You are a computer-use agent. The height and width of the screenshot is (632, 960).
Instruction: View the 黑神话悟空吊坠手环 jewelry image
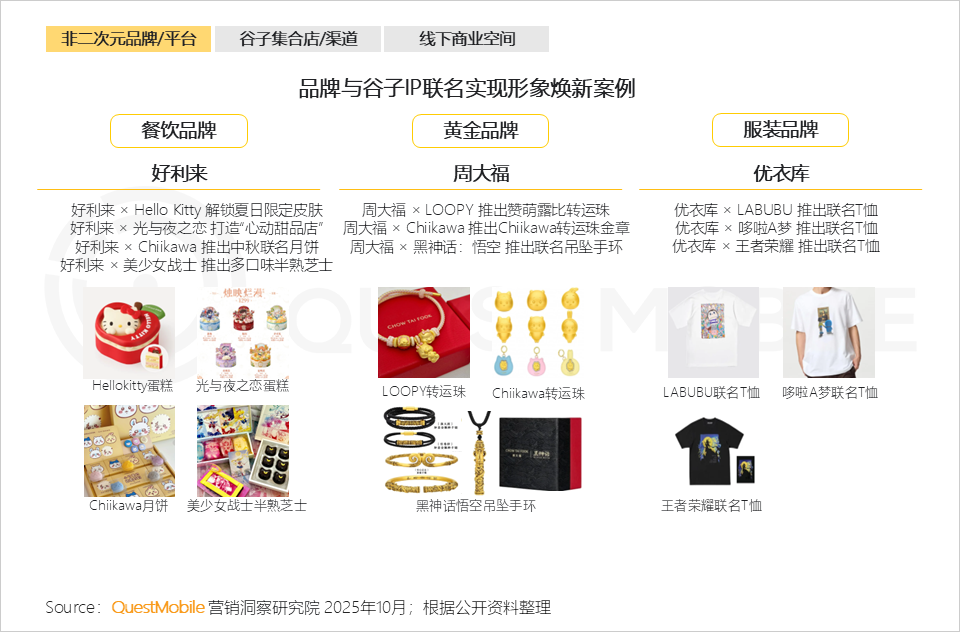point(482,451)
